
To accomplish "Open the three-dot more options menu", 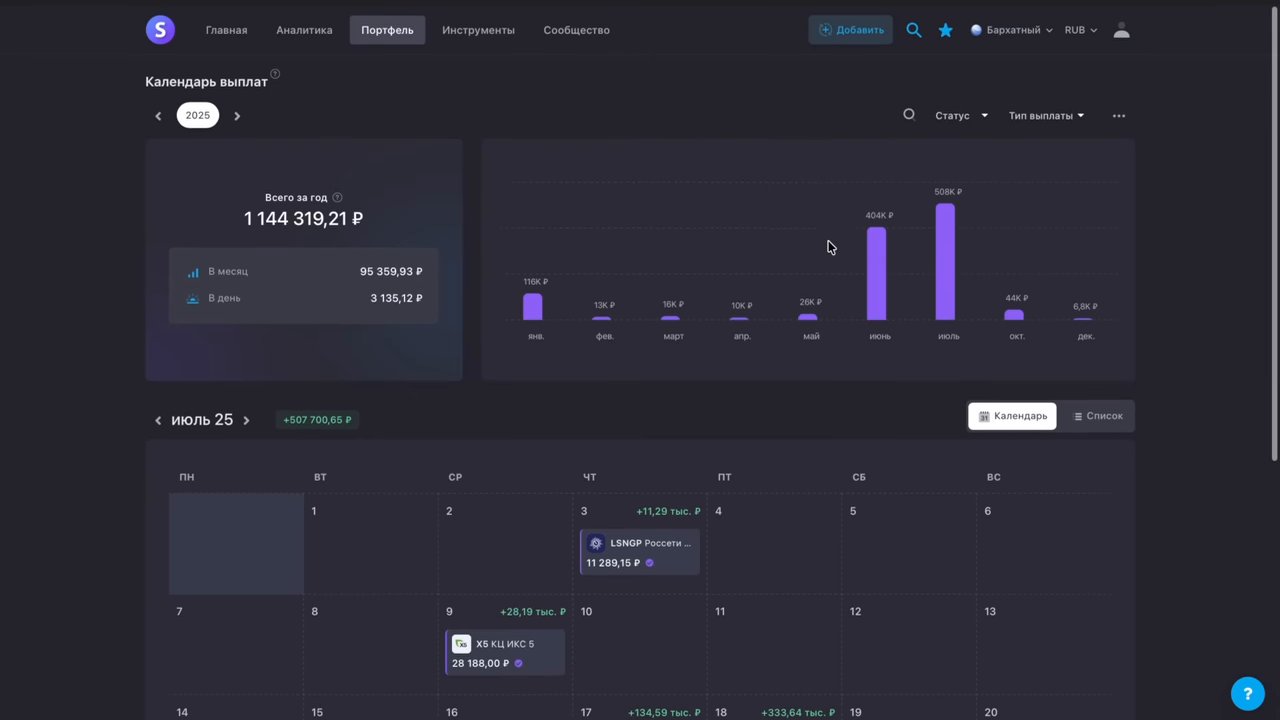I will [x=1119, y=116].
